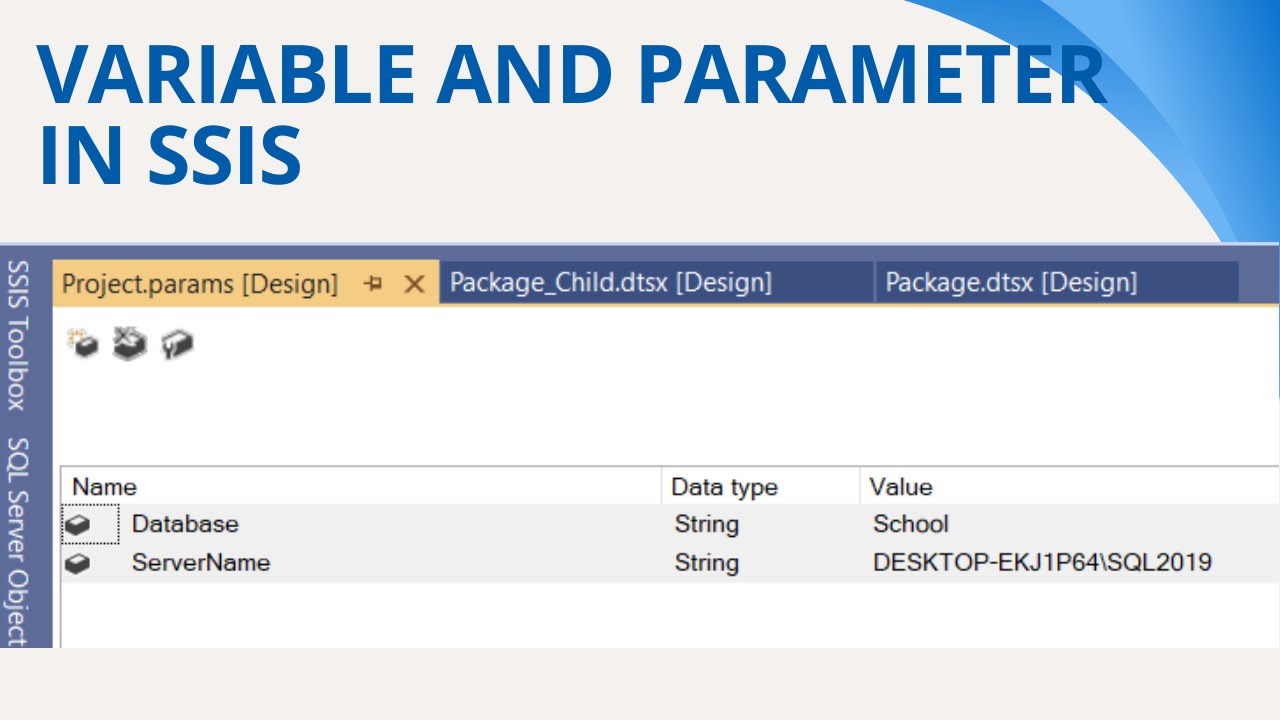Screen dimensions: 1280x720
Task: Select the Database parameter name cell
Action: (185, 524)
